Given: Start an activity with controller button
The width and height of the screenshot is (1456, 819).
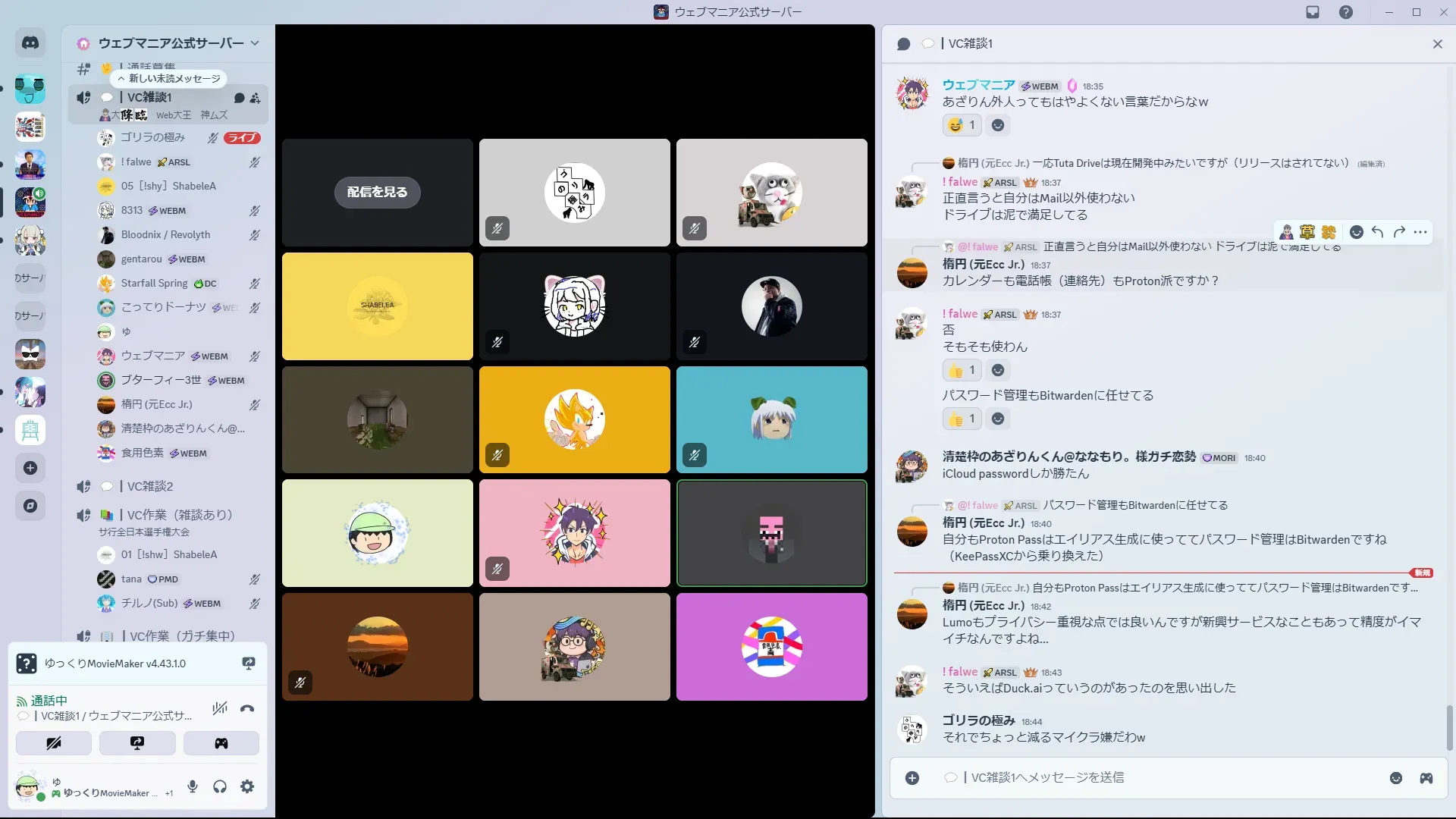Looking at the screenshot, I should point(221,743).
